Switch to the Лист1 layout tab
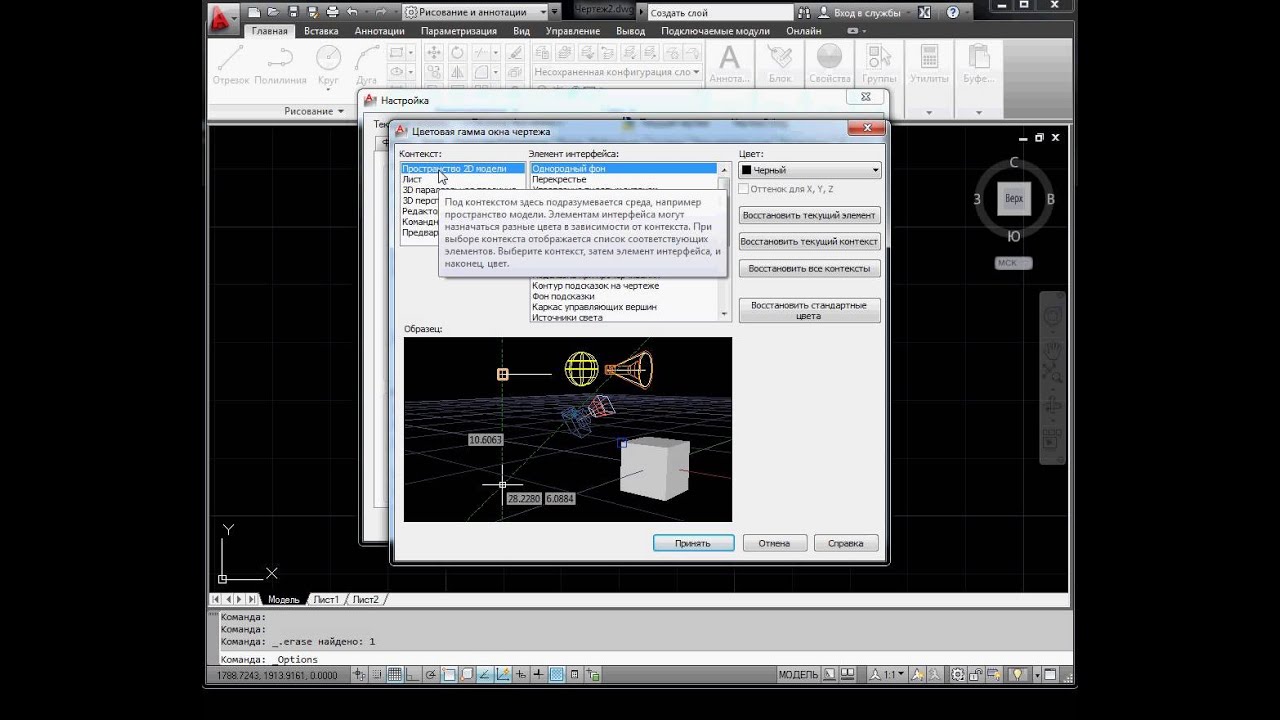 pyautogui.click(x=326, y=599)
